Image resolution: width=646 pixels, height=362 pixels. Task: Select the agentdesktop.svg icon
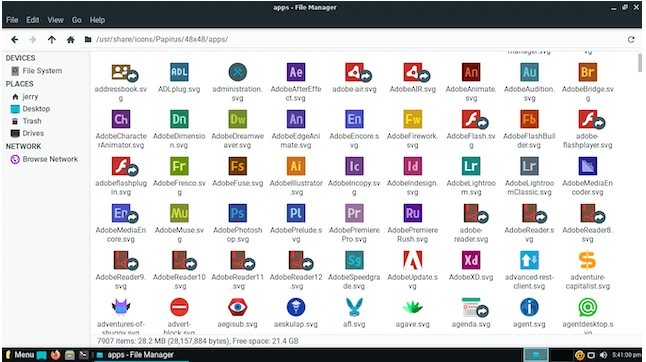[x=587, y=307]
